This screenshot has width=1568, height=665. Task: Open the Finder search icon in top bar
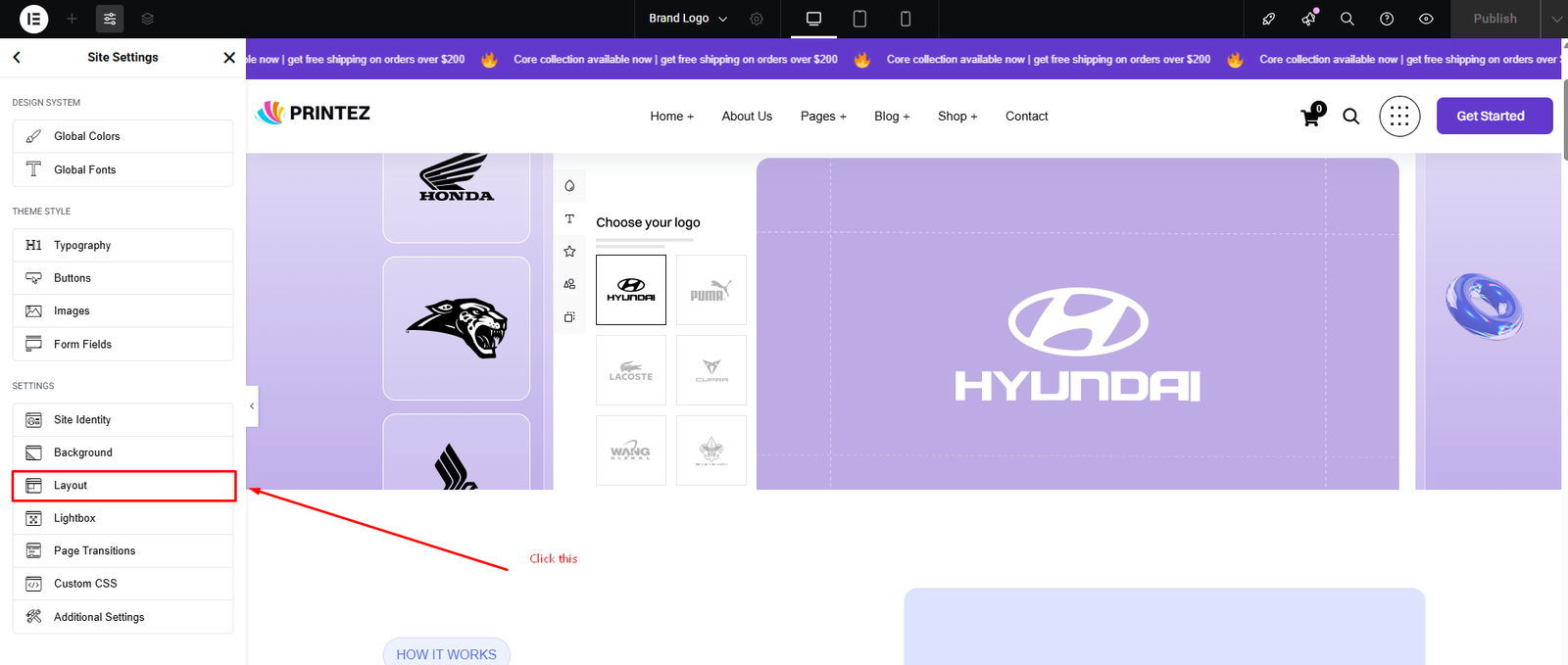[x=1347, y=19]
